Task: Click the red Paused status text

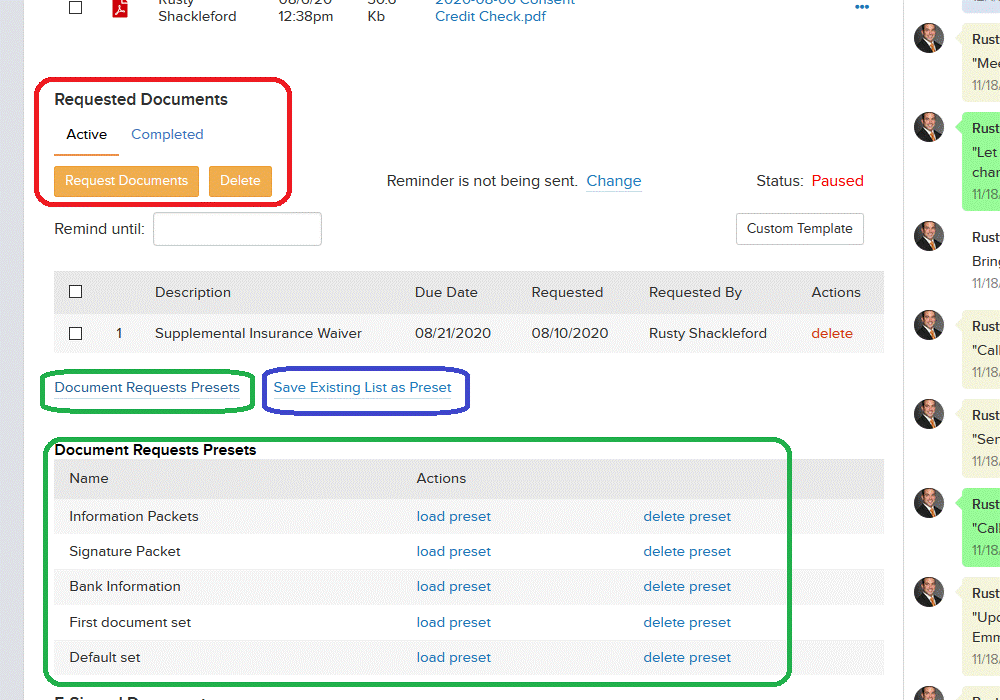Action: [837, 181]
